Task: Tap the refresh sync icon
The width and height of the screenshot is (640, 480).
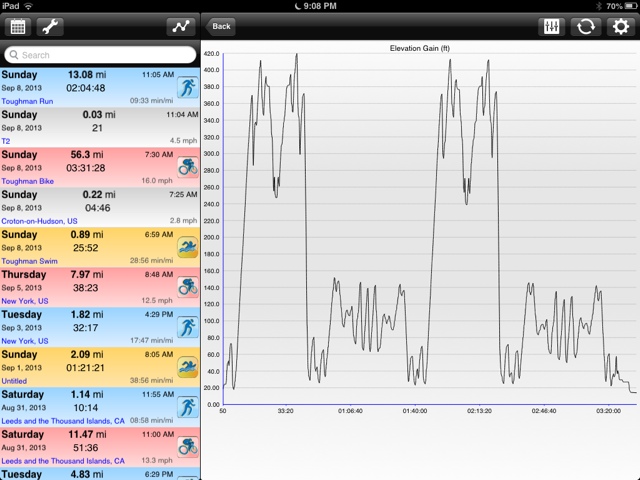Action: coord(586,27)
